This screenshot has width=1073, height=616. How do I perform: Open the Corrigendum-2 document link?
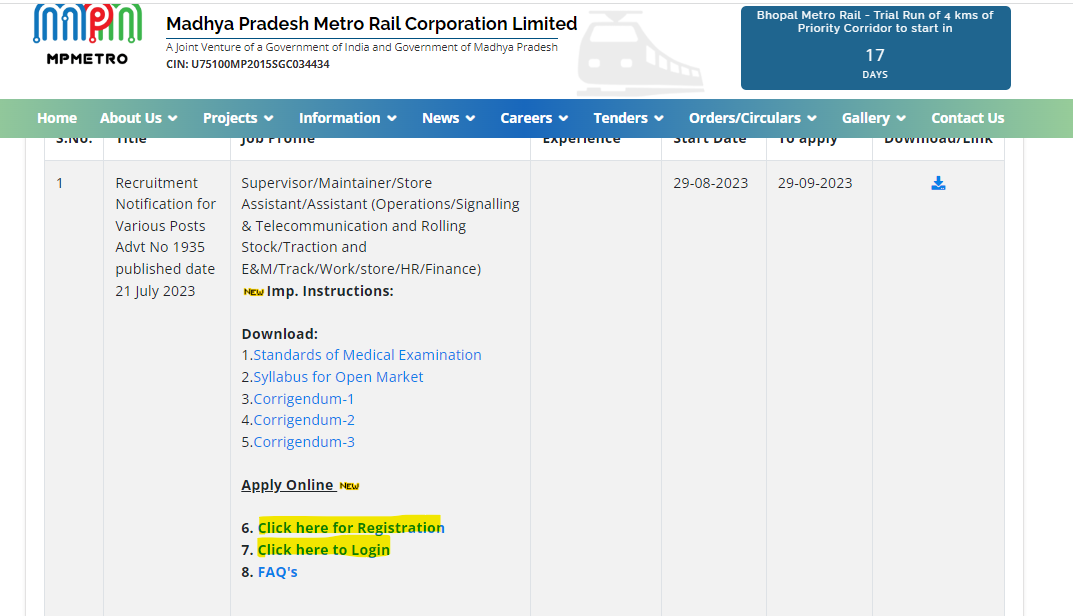click(x=304, y=420)
